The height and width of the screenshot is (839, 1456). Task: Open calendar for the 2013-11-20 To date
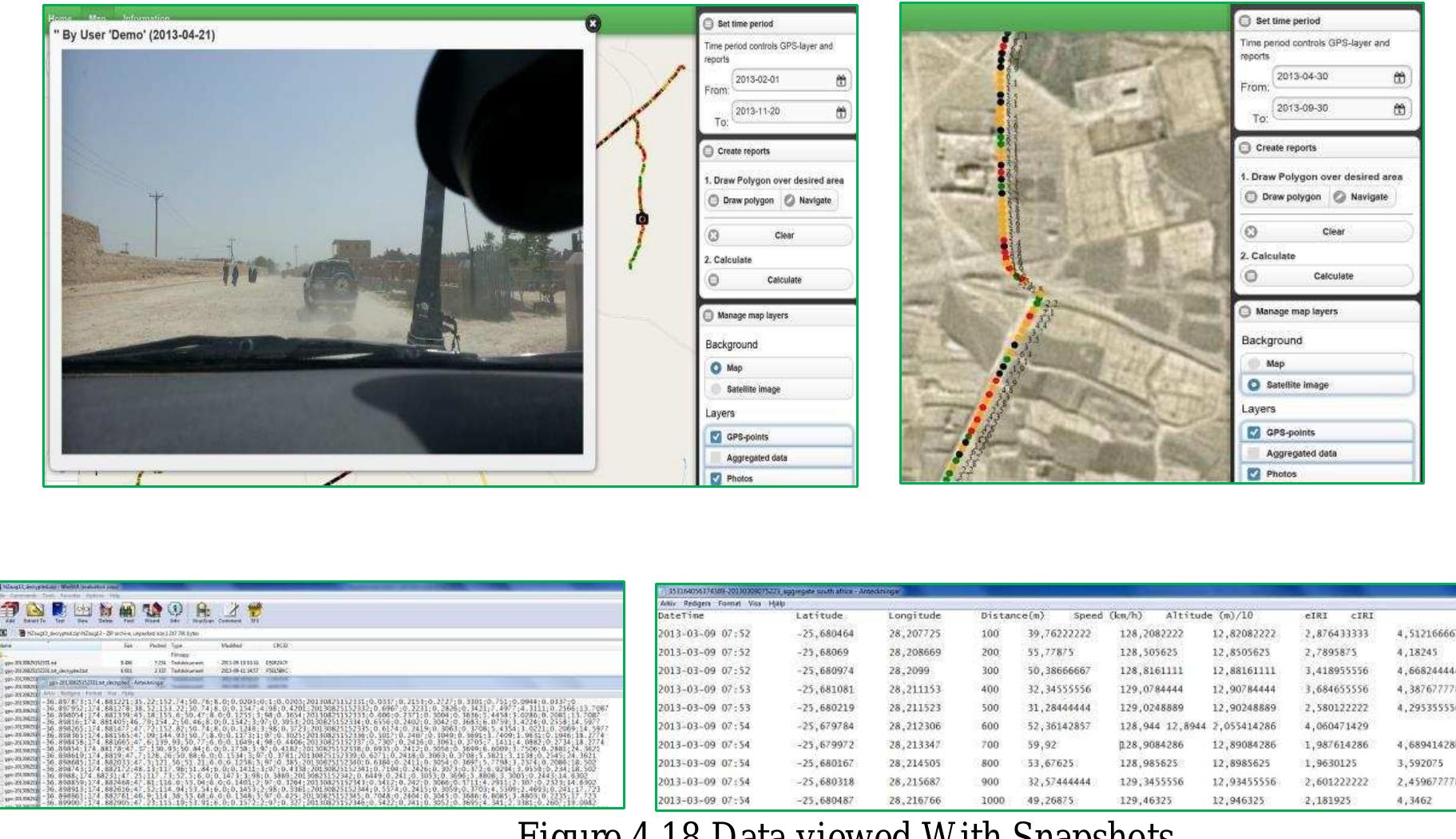(x=841, y=113)
